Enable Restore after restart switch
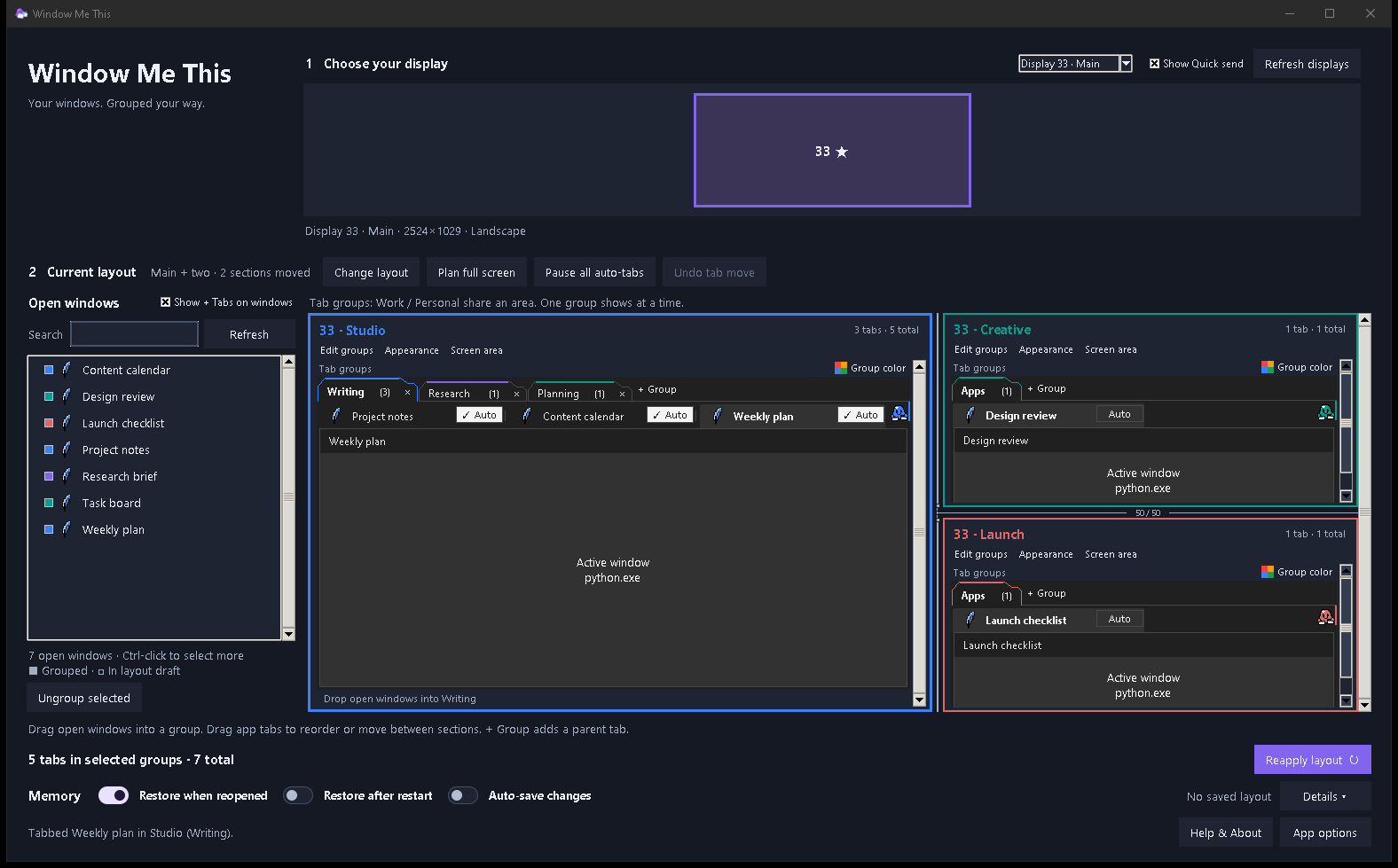The width and height of the screenshot is (1398, 868). tap(298, 795)
